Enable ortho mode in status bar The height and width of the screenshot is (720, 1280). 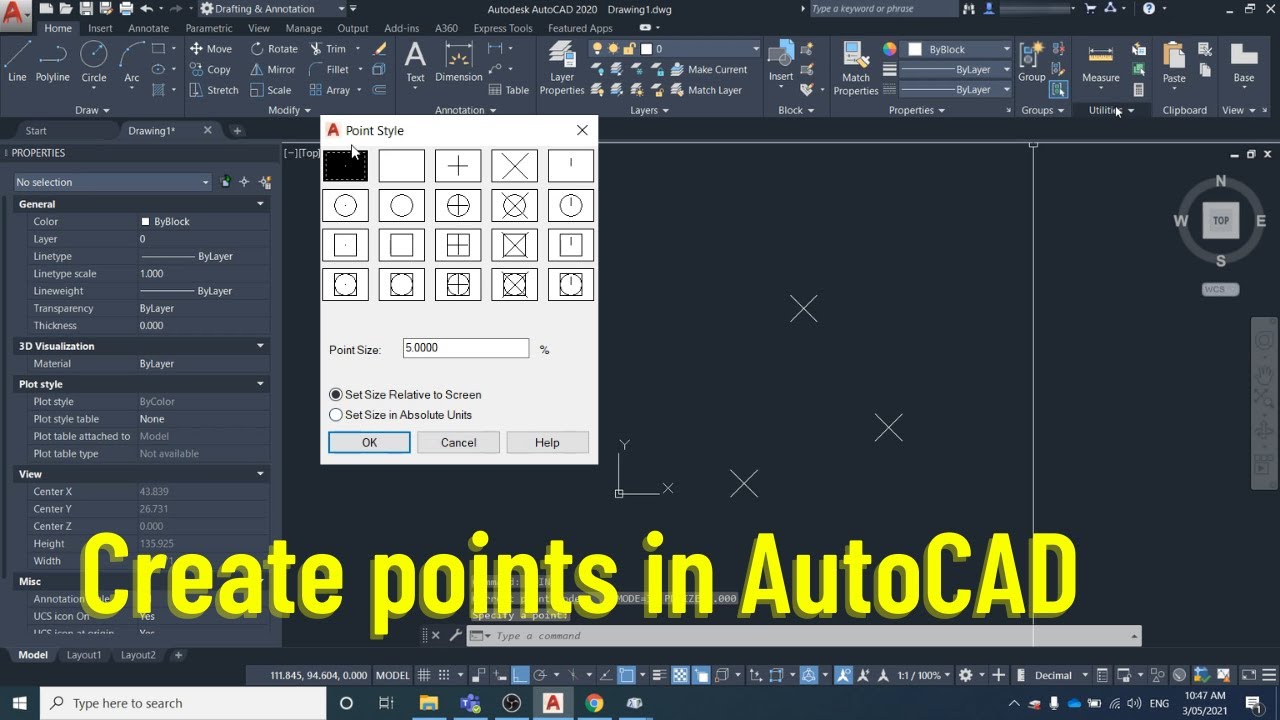tap(520, 675)
